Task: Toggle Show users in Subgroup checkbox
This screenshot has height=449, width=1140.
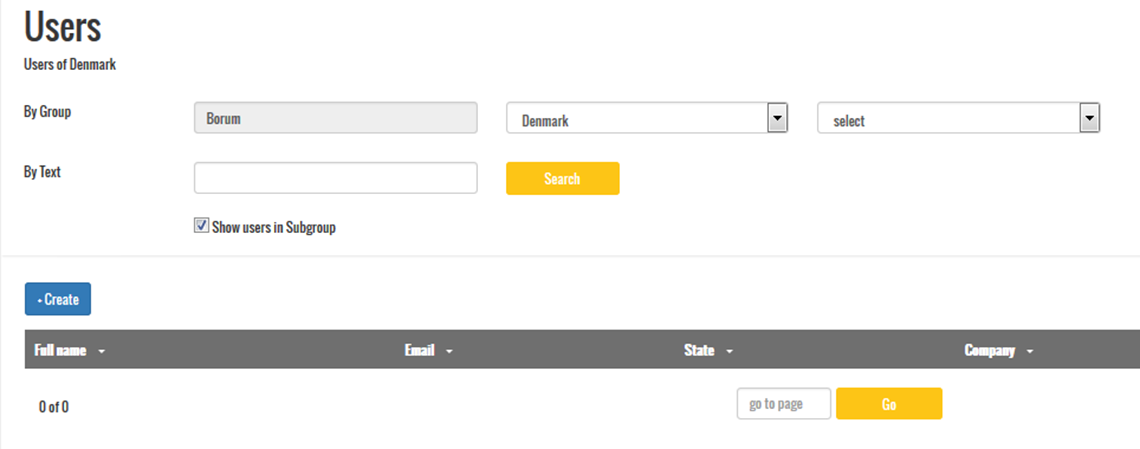Action: (x=201, y=226)
